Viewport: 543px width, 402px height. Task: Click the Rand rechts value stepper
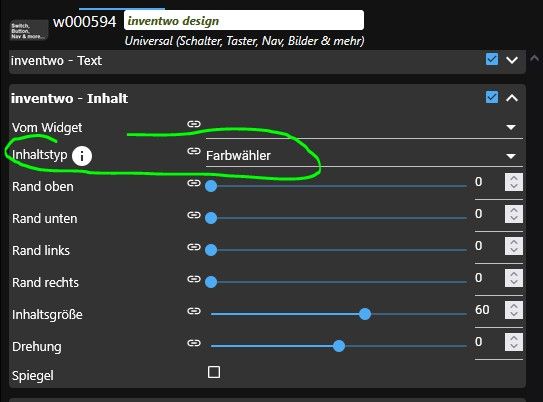click(x=514, y=278)
